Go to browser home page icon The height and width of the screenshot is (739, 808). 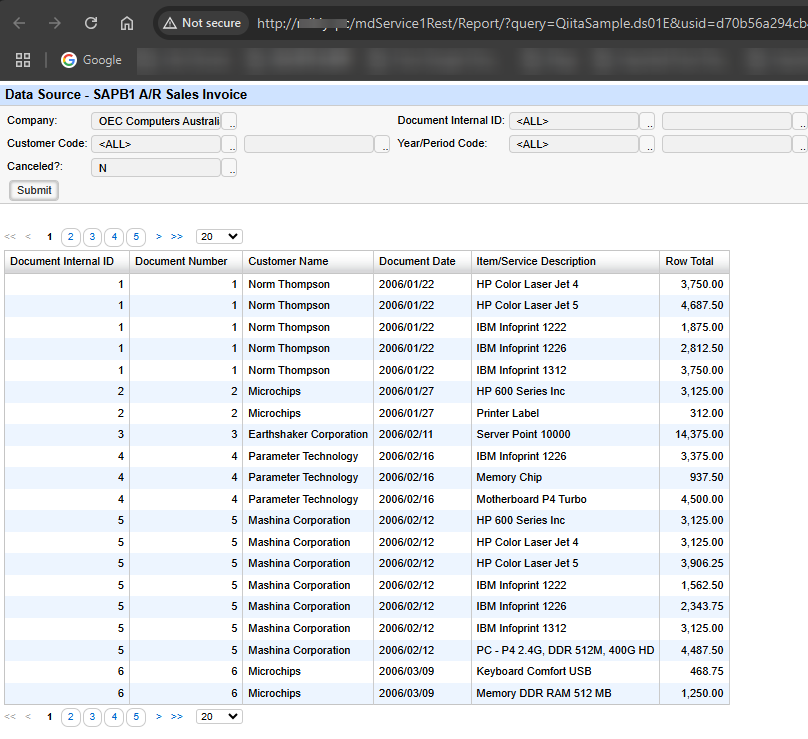(127, 23)
